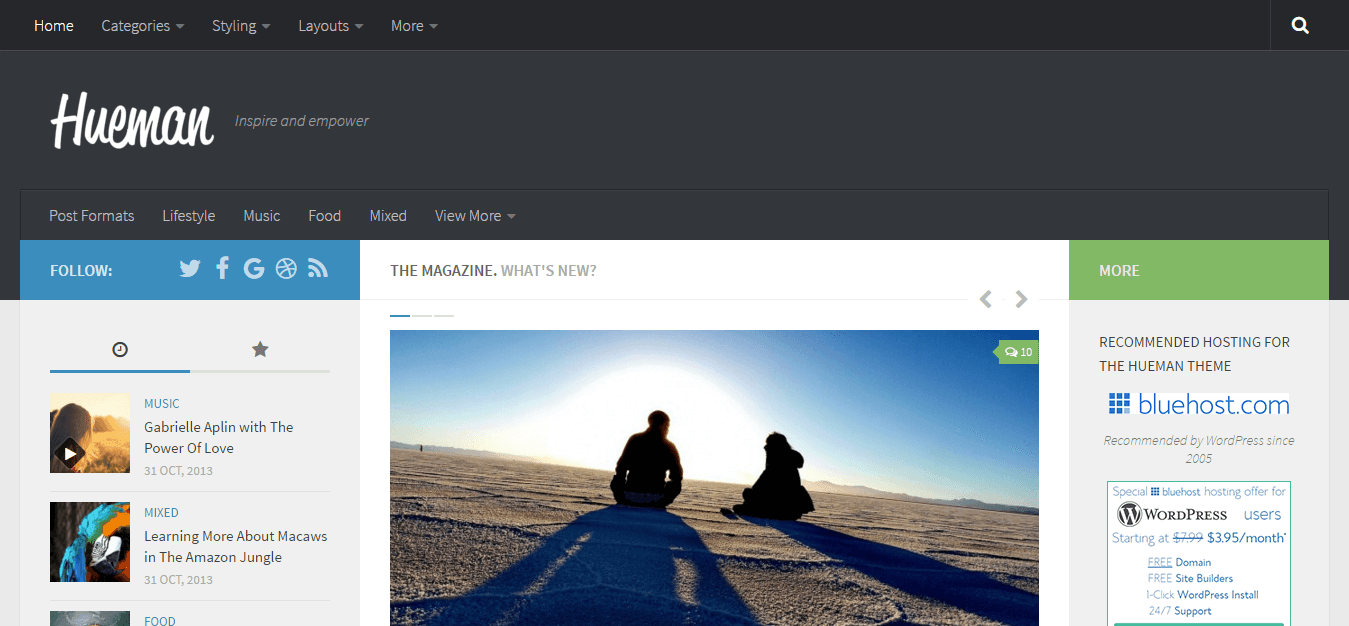Select the second slider pagination dash
This screenshot has width=1349, height=626.
(x=422, y=315)
